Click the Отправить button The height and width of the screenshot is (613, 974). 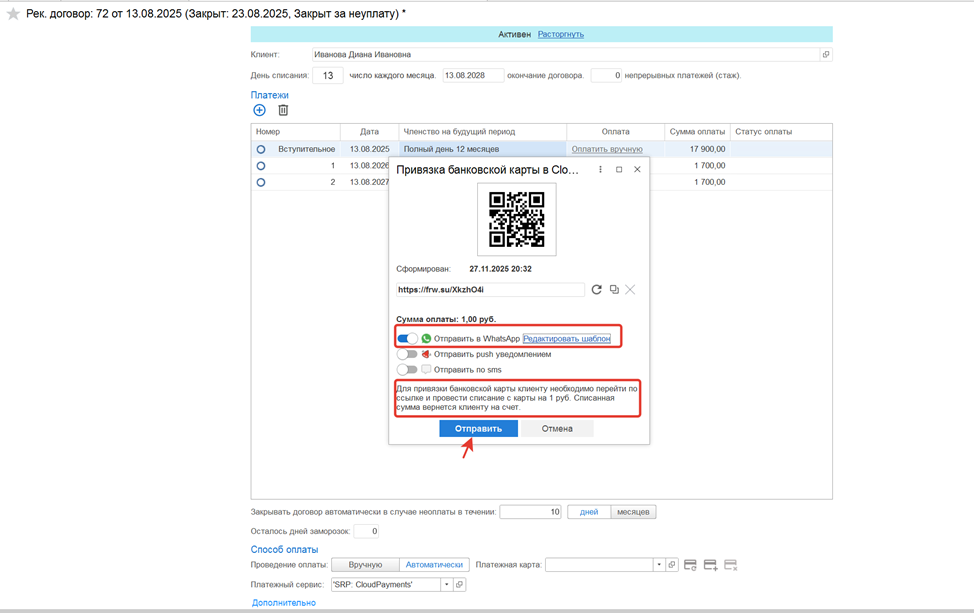pos(478,429)
